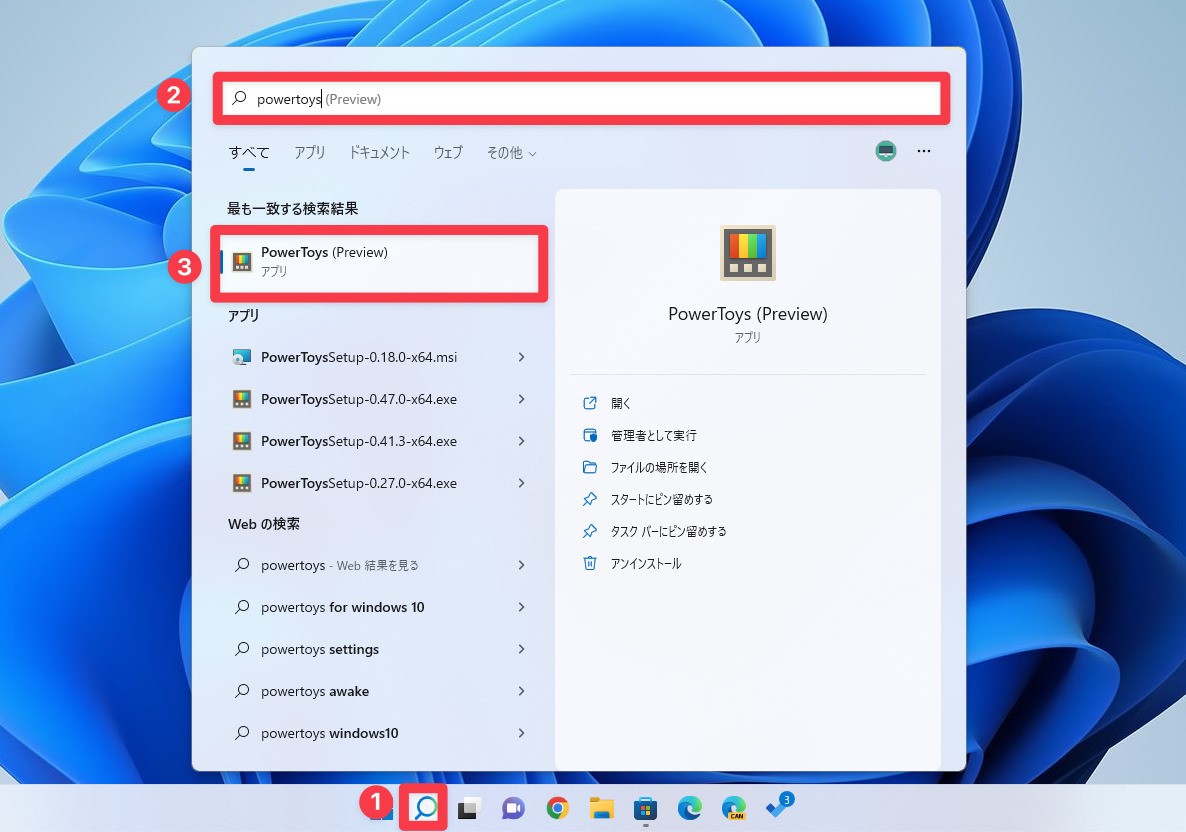Image resolution: width=1186 pixels, height=832 pixels.
Task: Select 'powertoys for windows 10' suggestion
Action: point(343,607)
